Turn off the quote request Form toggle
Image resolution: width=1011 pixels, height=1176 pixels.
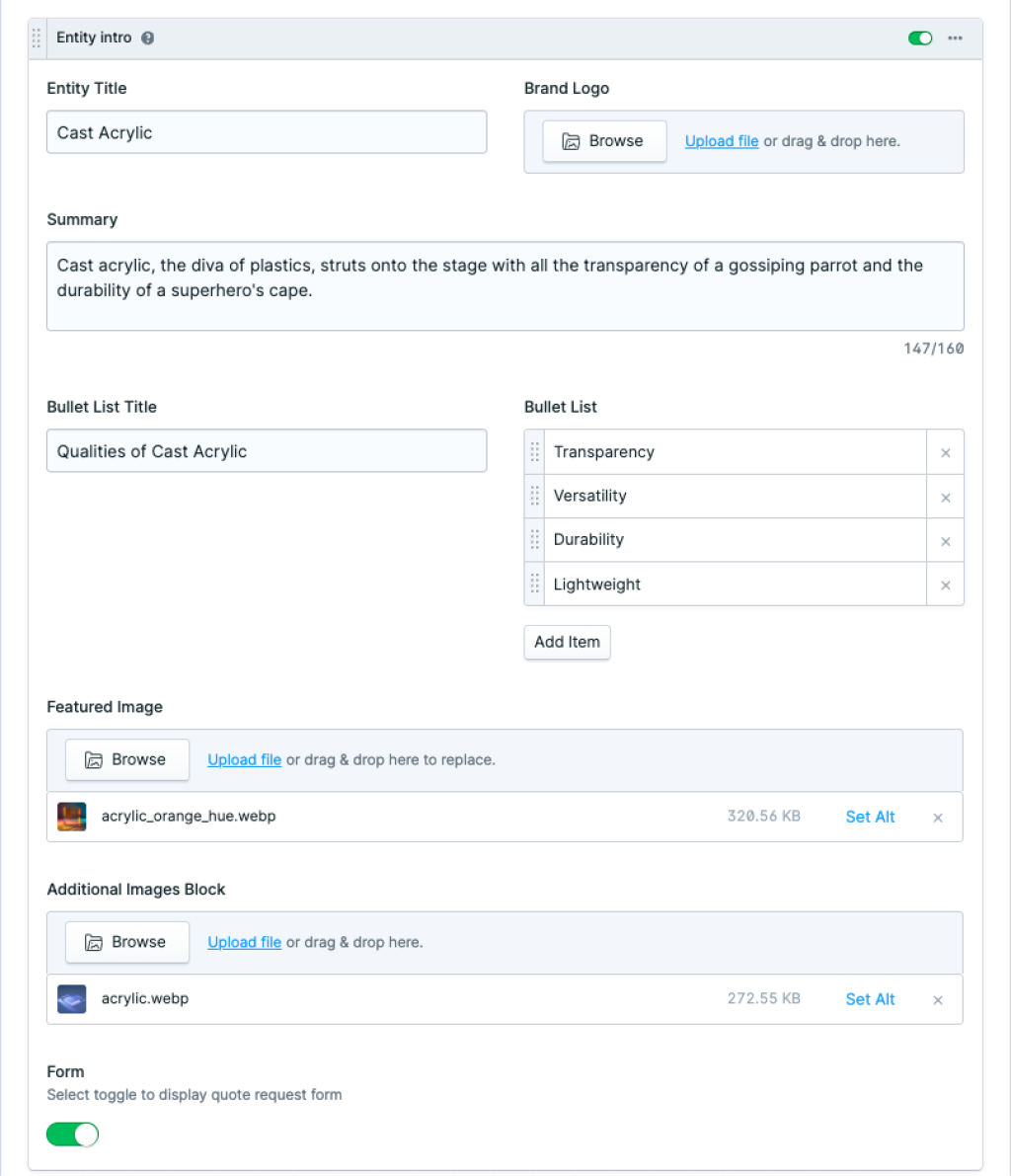pyautogui.click(x=72, y=1134)
